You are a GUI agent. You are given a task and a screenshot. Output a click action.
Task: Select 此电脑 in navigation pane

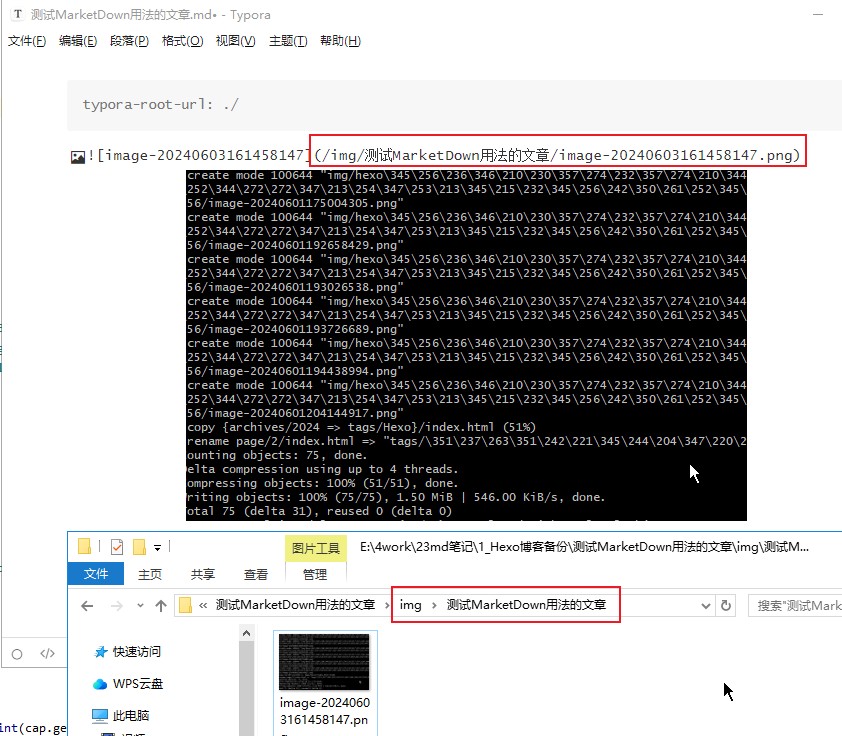[131, 716]
